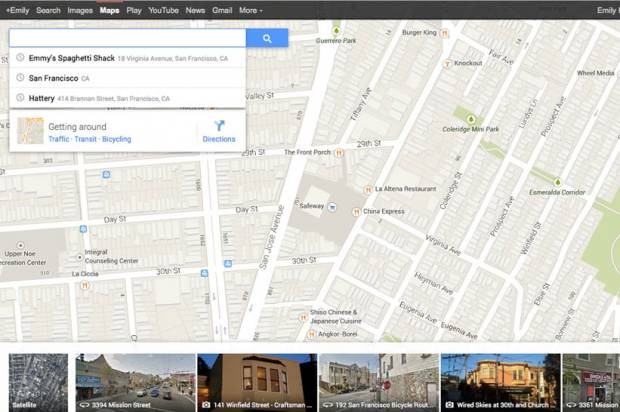The width and height of the screenshot is (620, 412).
Task: Click inside the map search box
Action: pos(127,38)
